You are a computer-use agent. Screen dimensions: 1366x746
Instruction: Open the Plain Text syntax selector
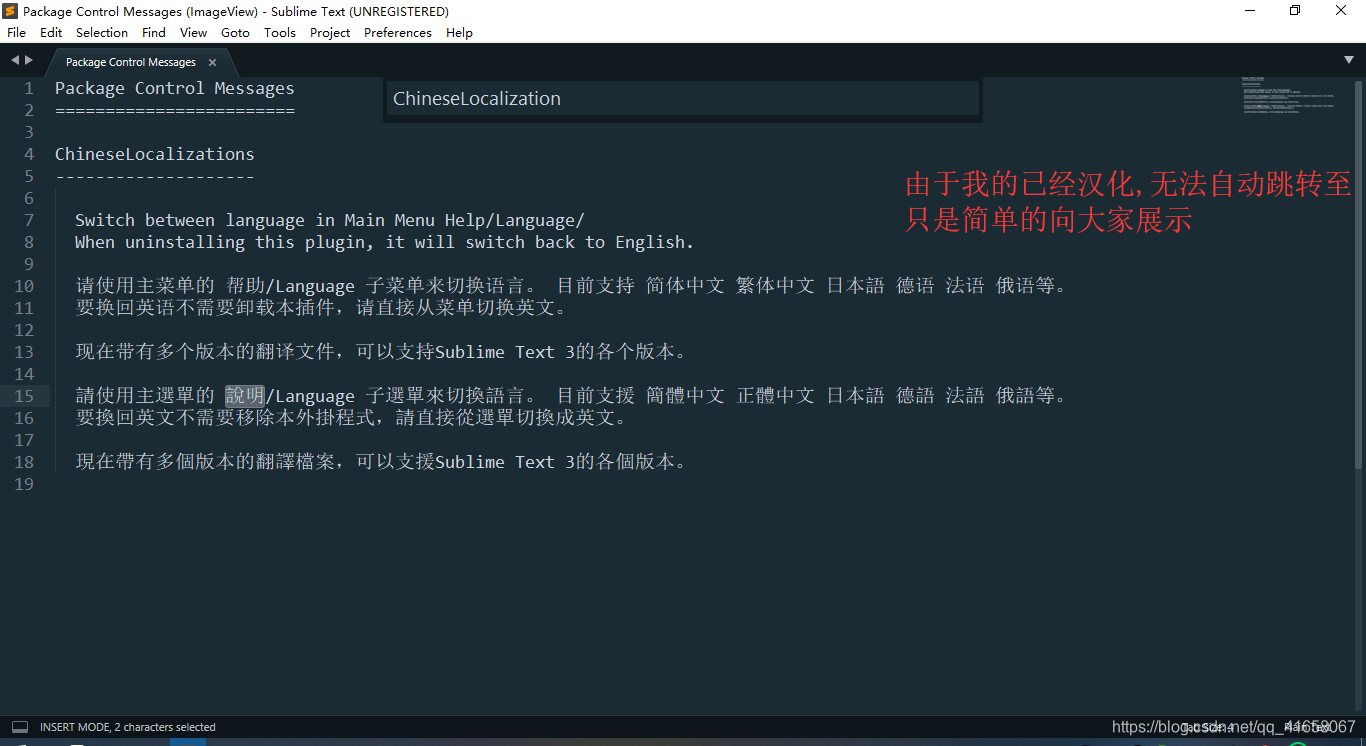click(x=1307, y=727)
